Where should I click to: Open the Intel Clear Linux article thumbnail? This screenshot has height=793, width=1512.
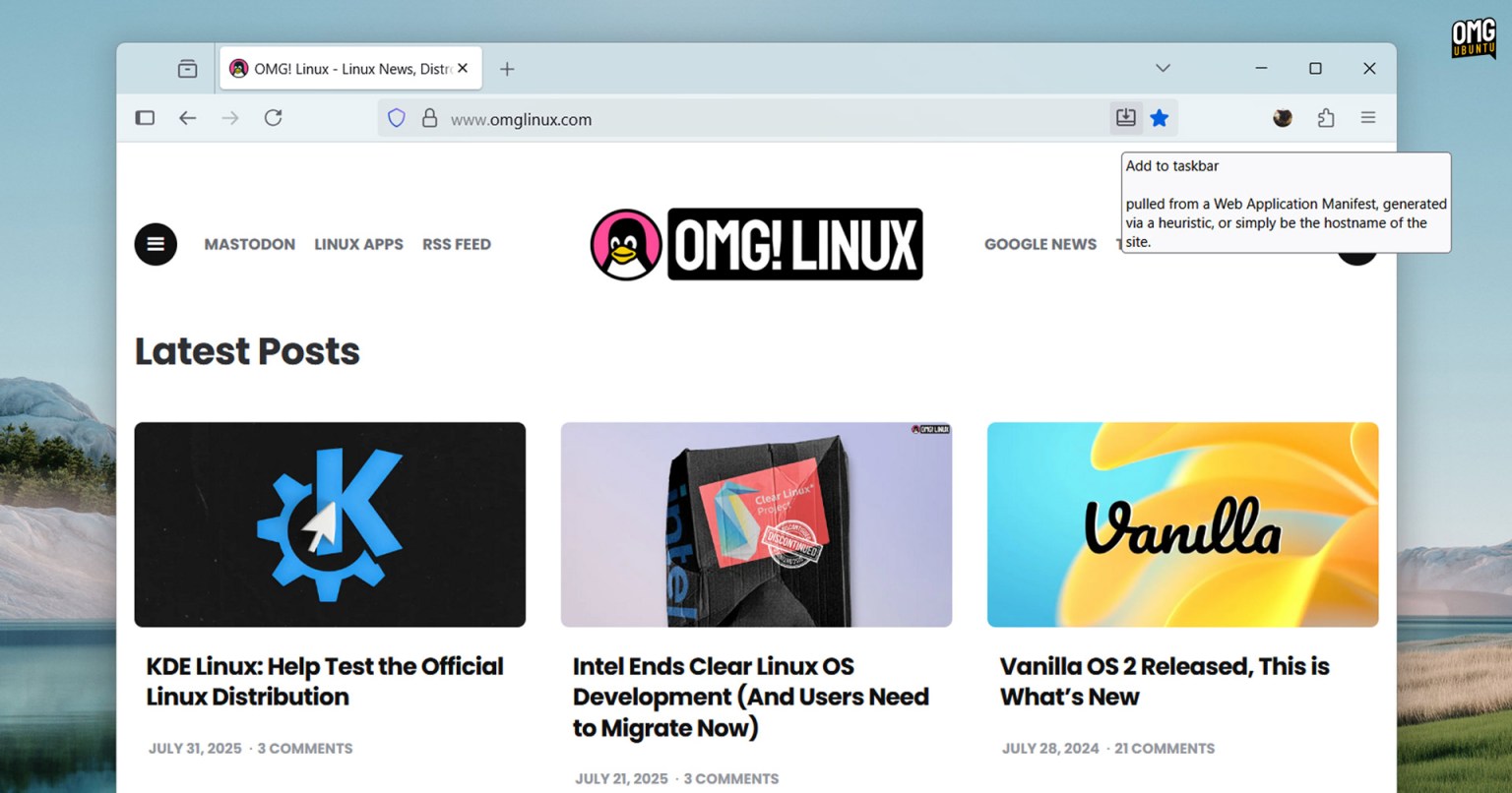(756, 524)
